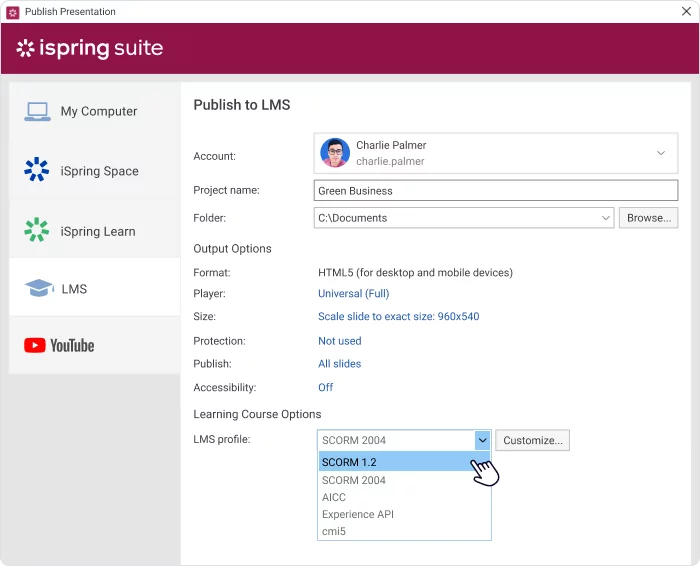Open Scale slide to exact size link
Viewport: 700px width, 566px height.
(x=399, y=316)
